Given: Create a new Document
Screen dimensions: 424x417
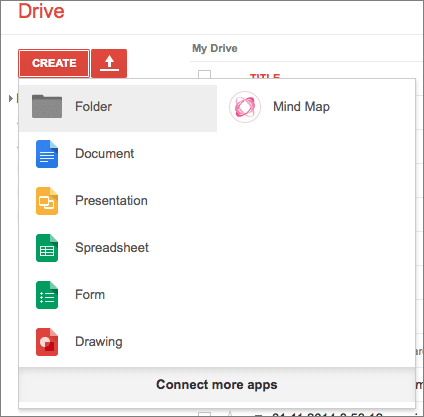Looking at the screenshot, I should coord(118,154).
